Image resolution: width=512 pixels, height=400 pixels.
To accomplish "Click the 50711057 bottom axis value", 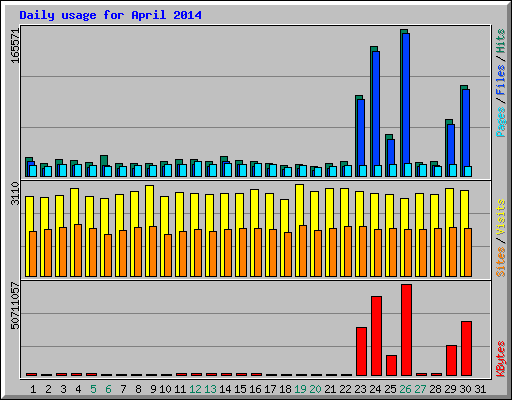I will (x=15, y=306).
